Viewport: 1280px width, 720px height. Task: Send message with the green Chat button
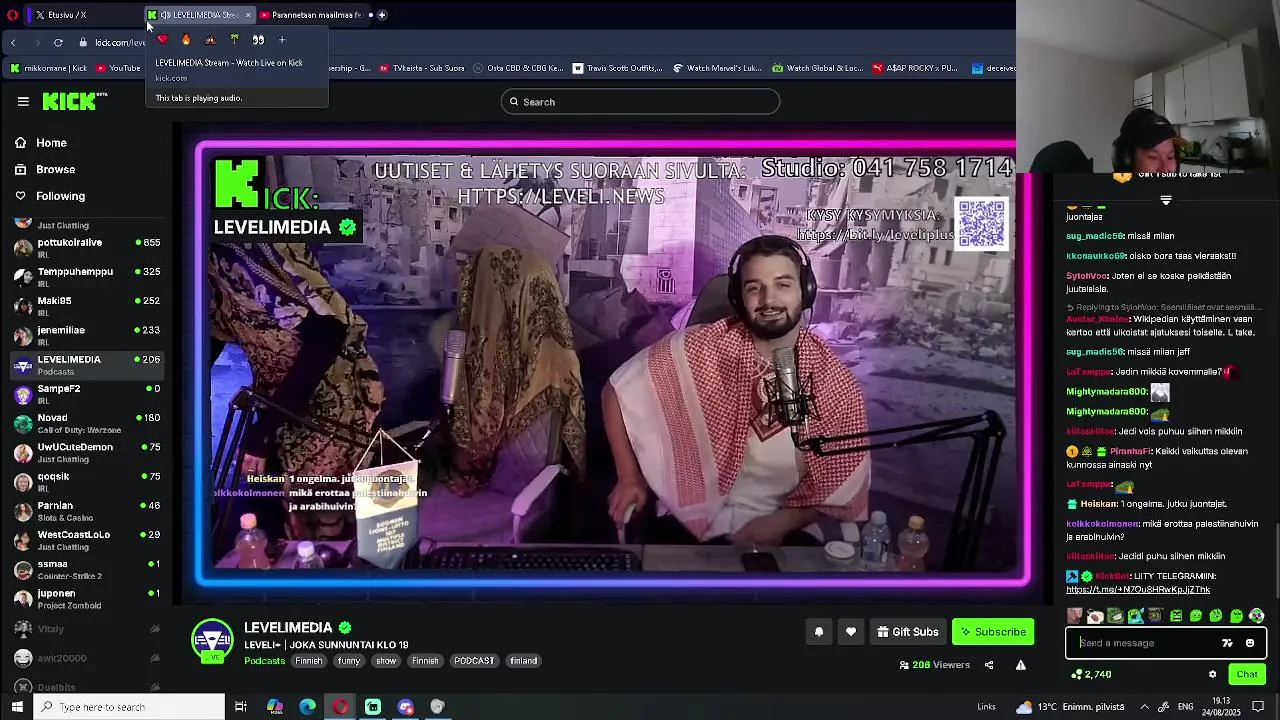[1246, 674]
